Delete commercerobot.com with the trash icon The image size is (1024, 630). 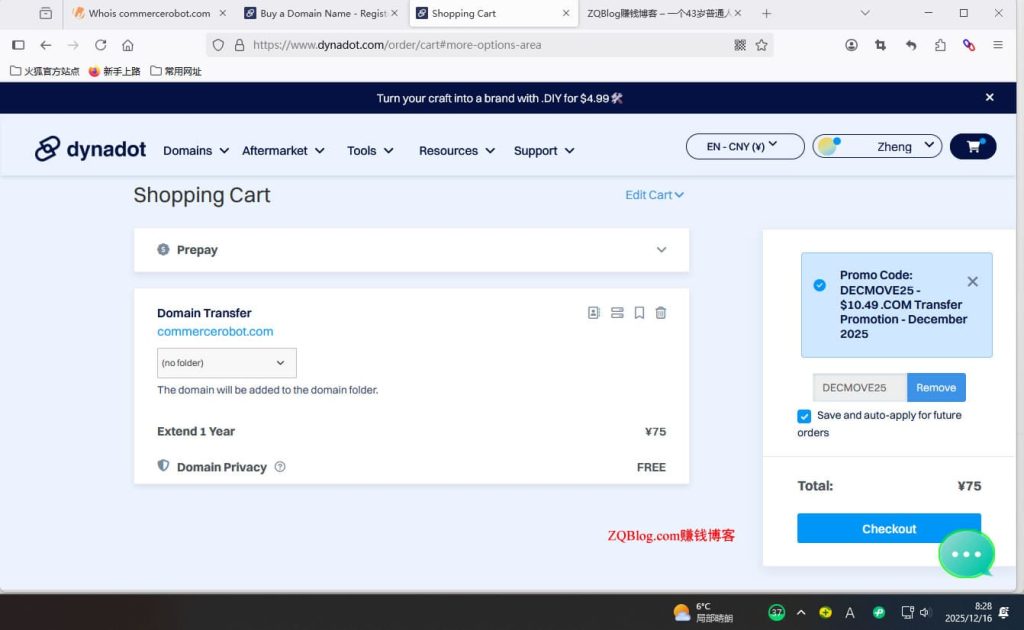pos(661,313)
